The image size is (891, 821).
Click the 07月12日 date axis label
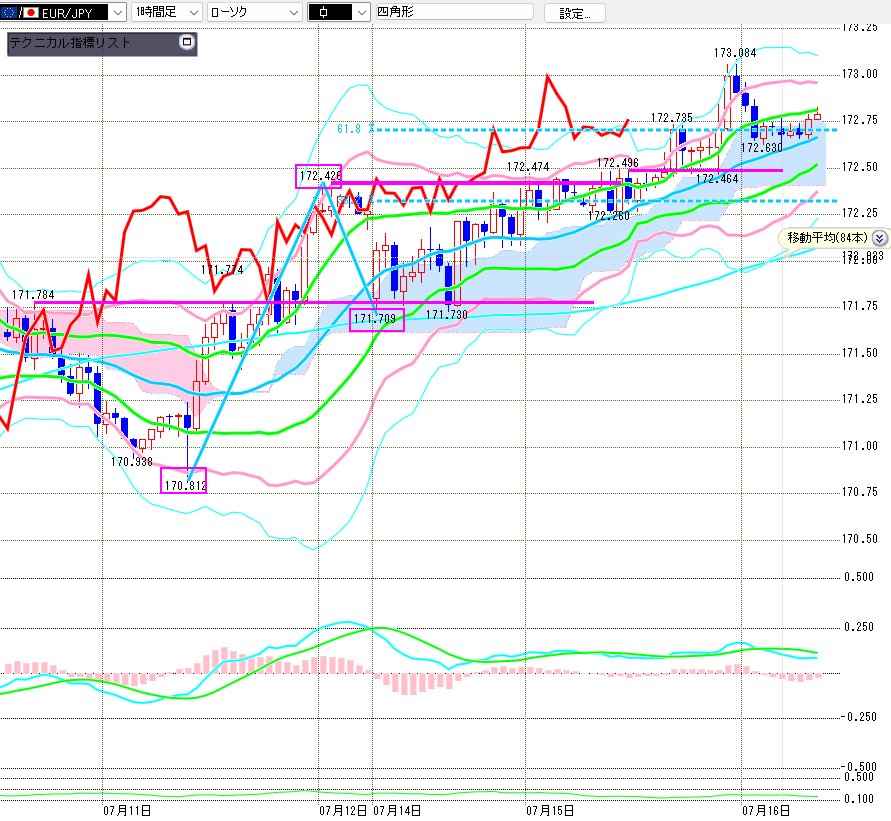[343, 810]
